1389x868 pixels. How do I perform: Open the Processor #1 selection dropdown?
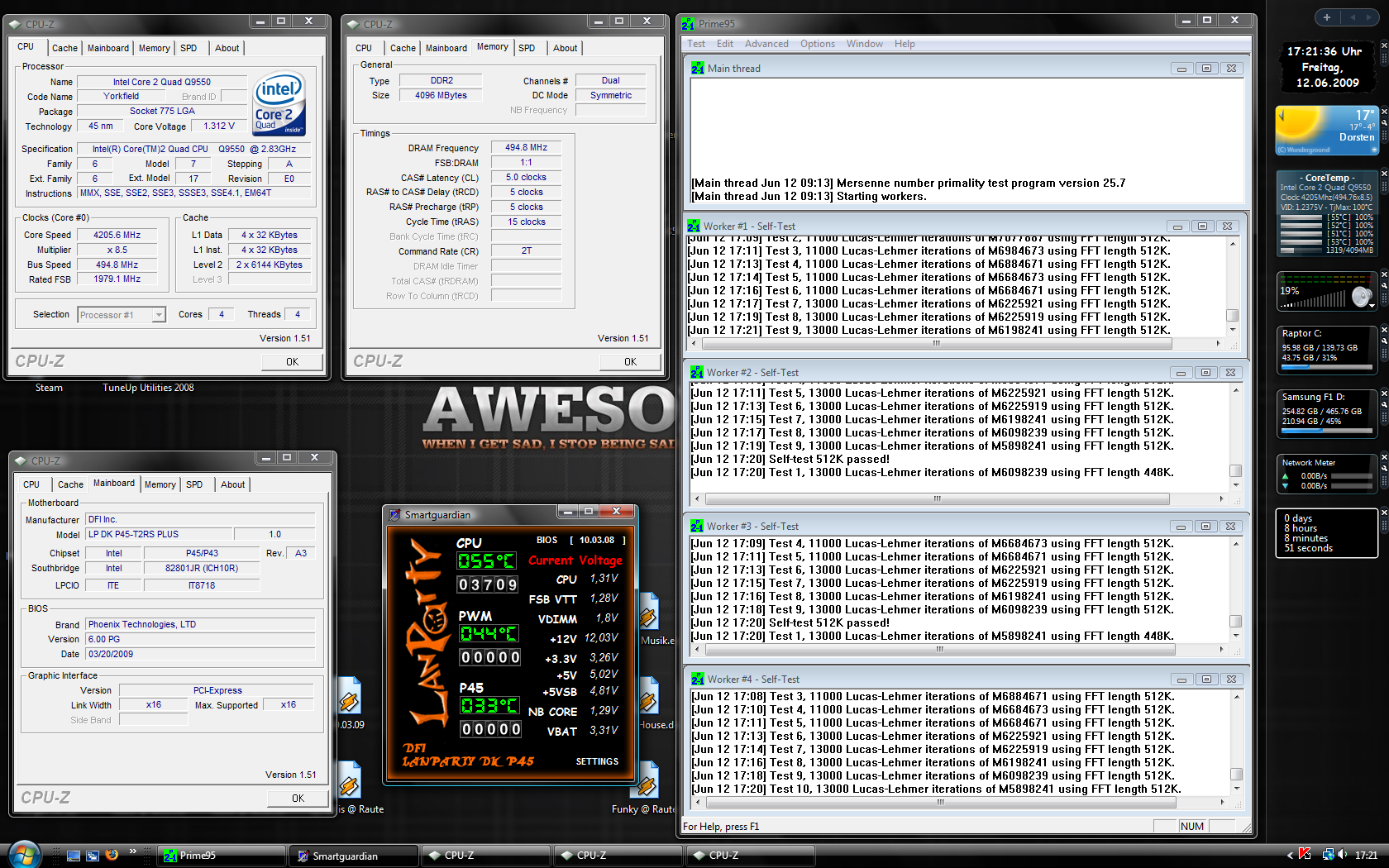158,315
